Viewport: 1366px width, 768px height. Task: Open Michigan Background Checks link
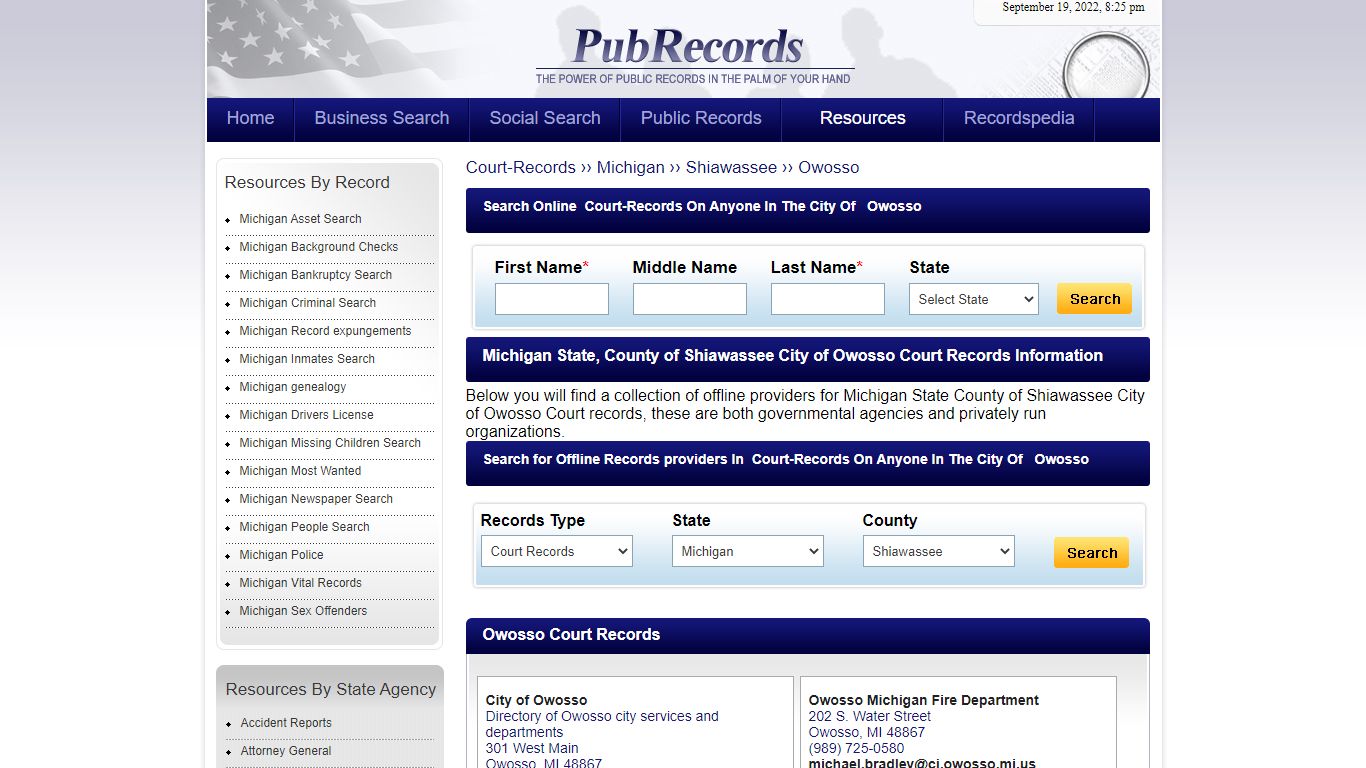tap(319, 247)
